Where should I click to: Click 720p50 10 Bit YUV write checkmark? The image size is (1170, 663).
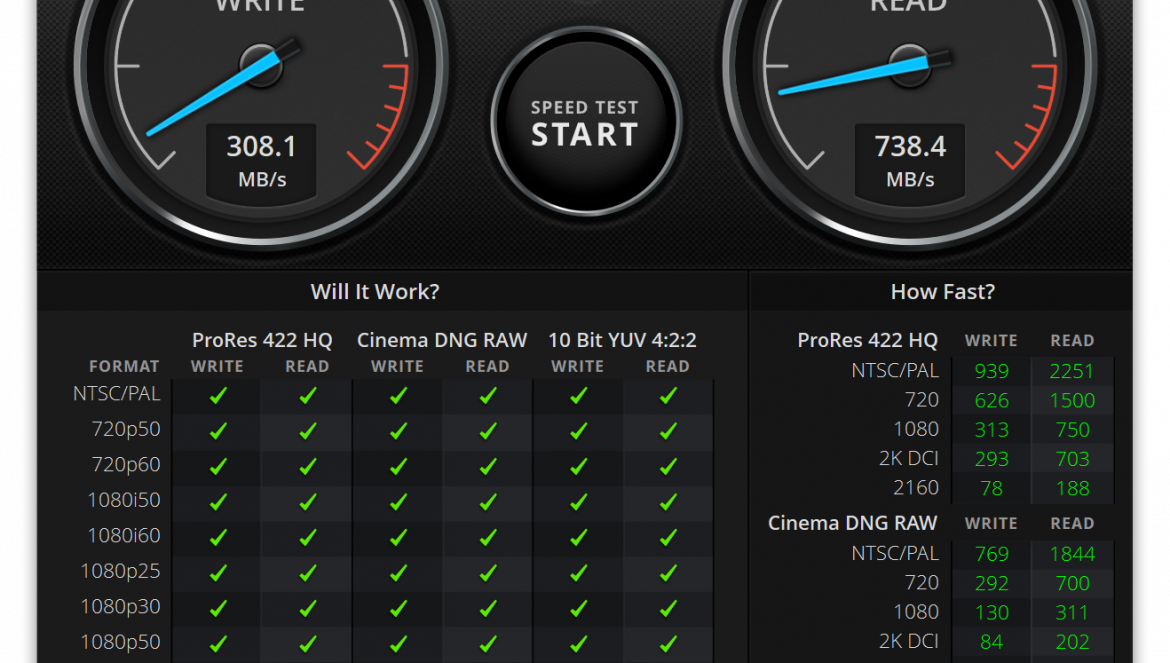pyautogui.click(x=578, y=431)
